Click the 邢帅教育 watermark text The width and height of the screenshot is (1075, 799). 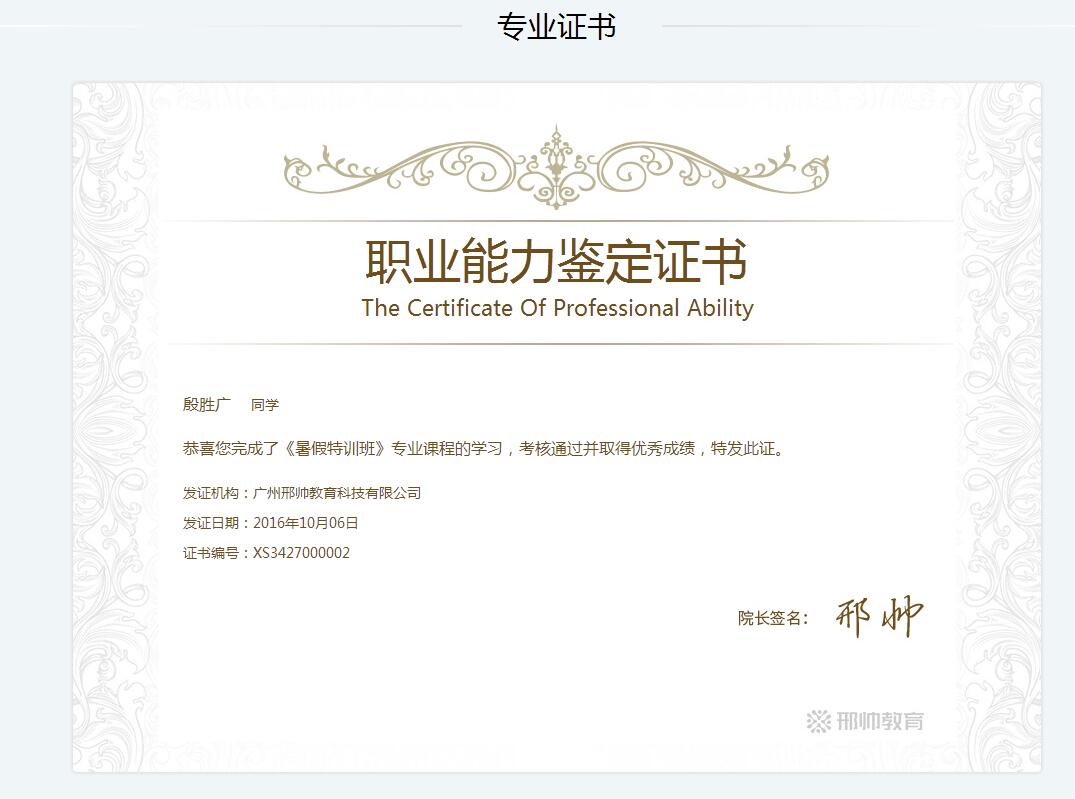point(880,721)
